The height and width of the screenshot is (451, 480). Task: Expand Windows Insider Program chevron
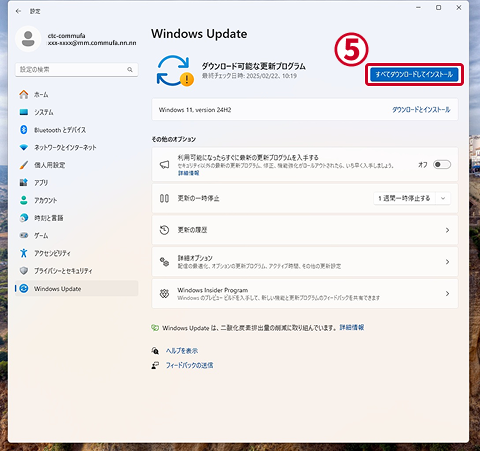click(x=447, y=294)
